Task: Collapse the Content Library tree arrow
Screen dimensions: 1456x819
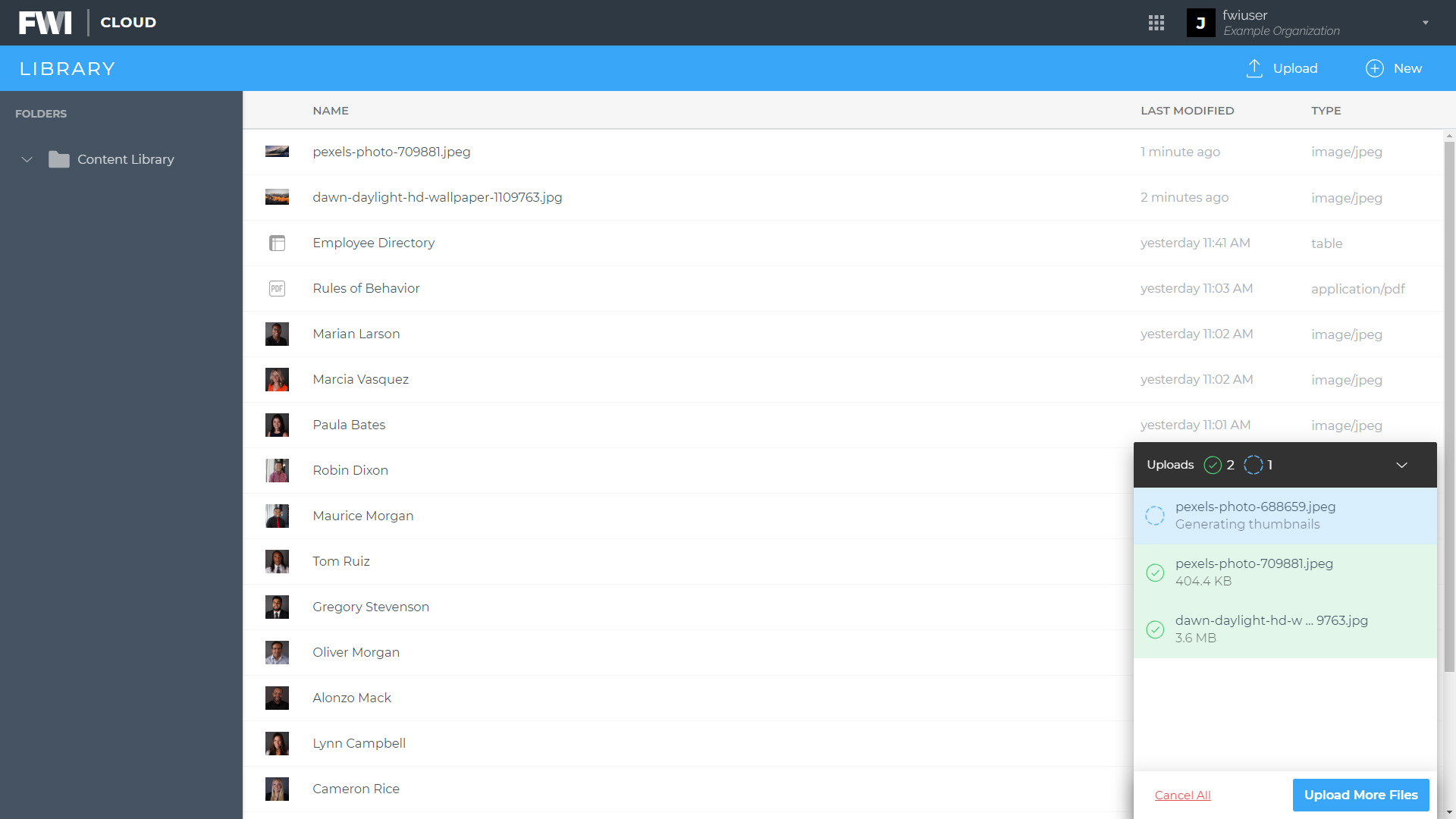Action: click(27, 159)
